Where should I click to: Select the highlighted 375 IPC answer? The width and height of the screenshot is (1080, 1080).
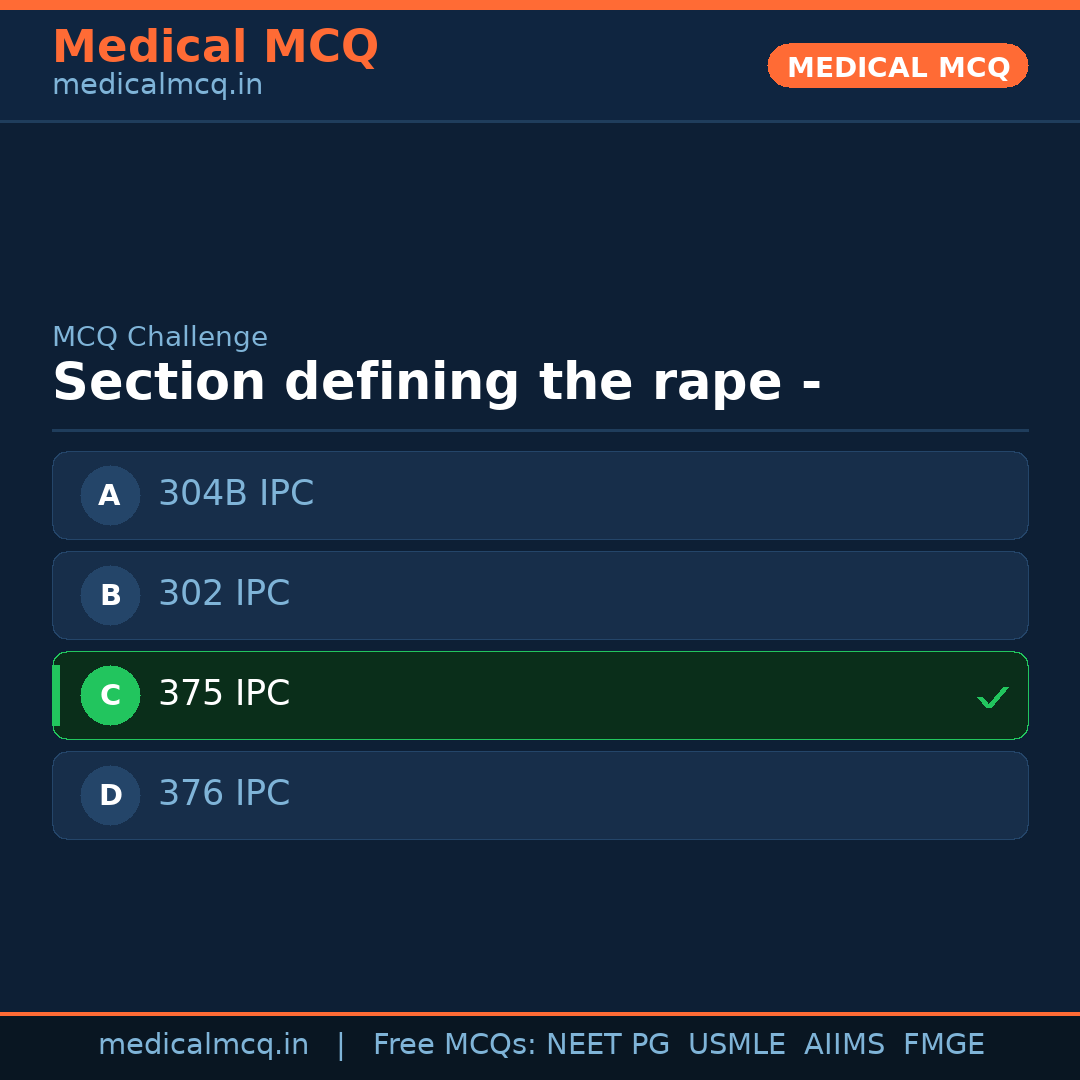click(x=540, y=695)
